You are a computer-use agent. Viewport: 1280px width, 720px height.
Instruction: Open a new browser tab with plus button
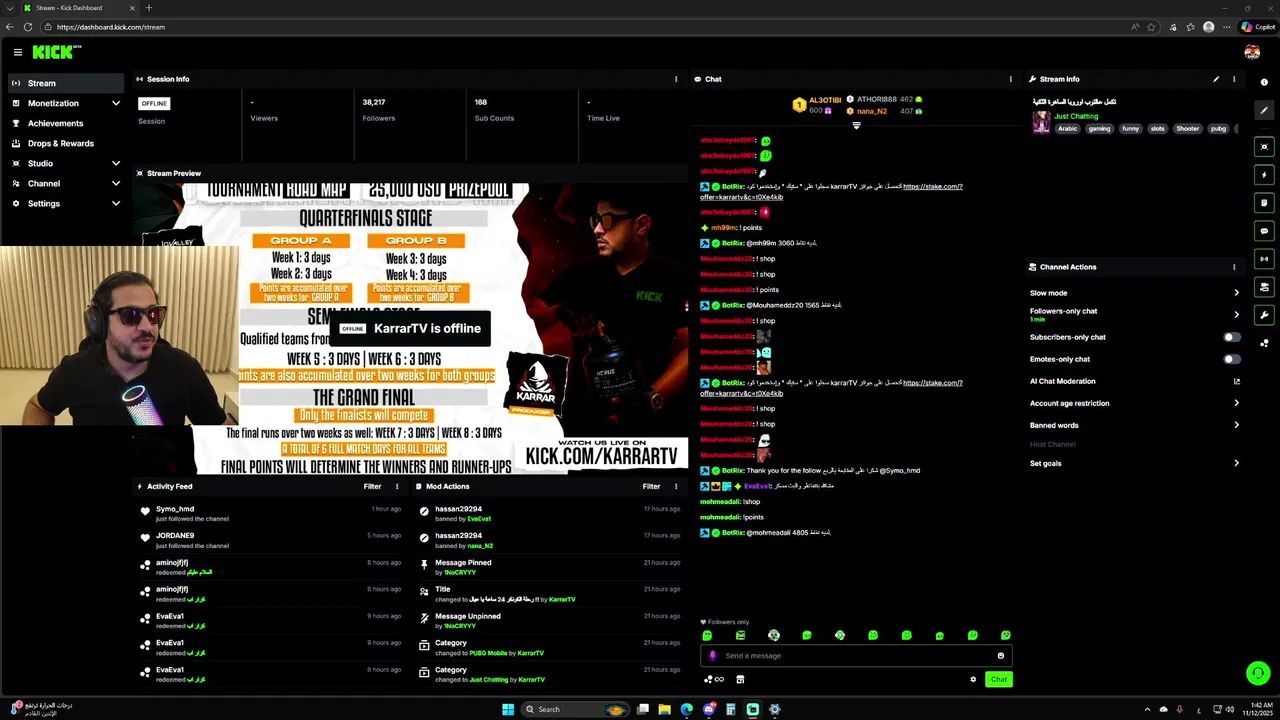click(x=149, y=8)
